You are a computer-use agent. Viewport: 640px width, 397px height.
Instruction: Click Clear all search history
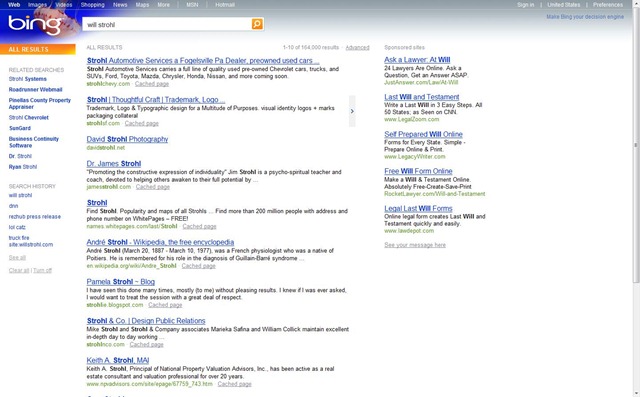(19, 271)
